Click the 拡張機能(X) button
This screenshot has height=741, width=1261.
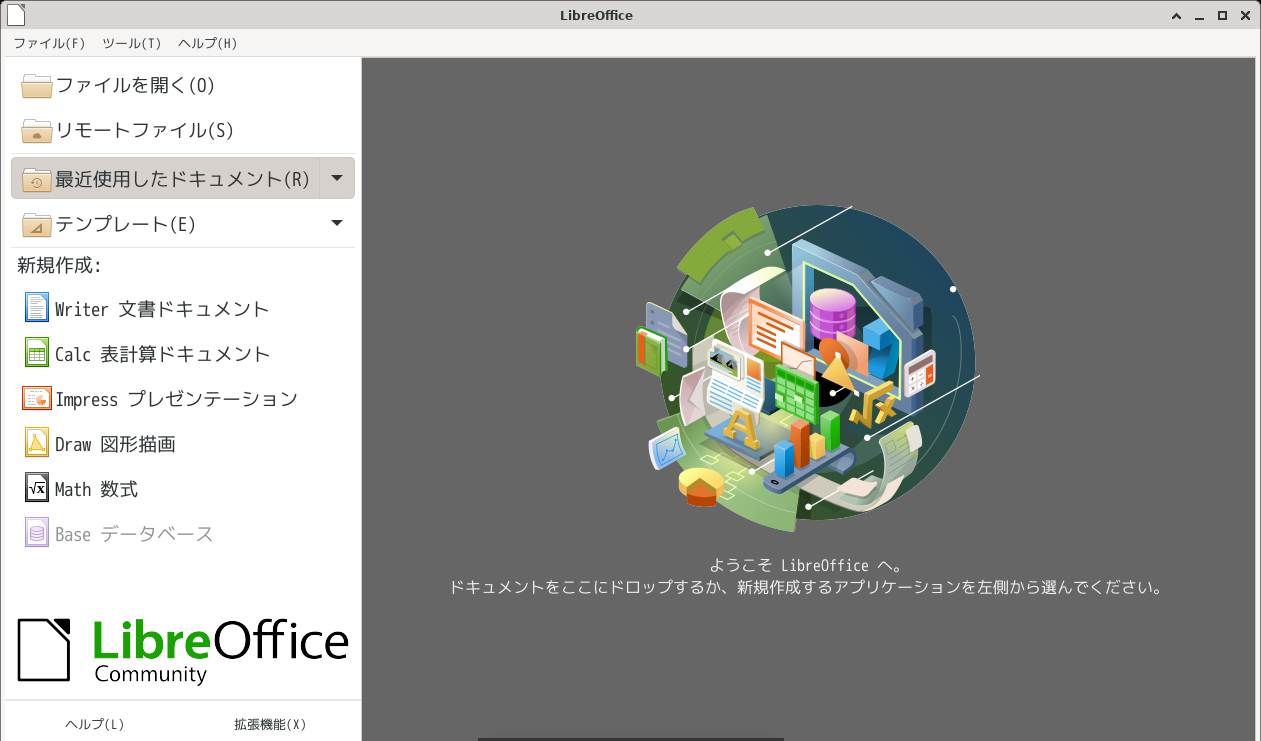tap(270, 724)
